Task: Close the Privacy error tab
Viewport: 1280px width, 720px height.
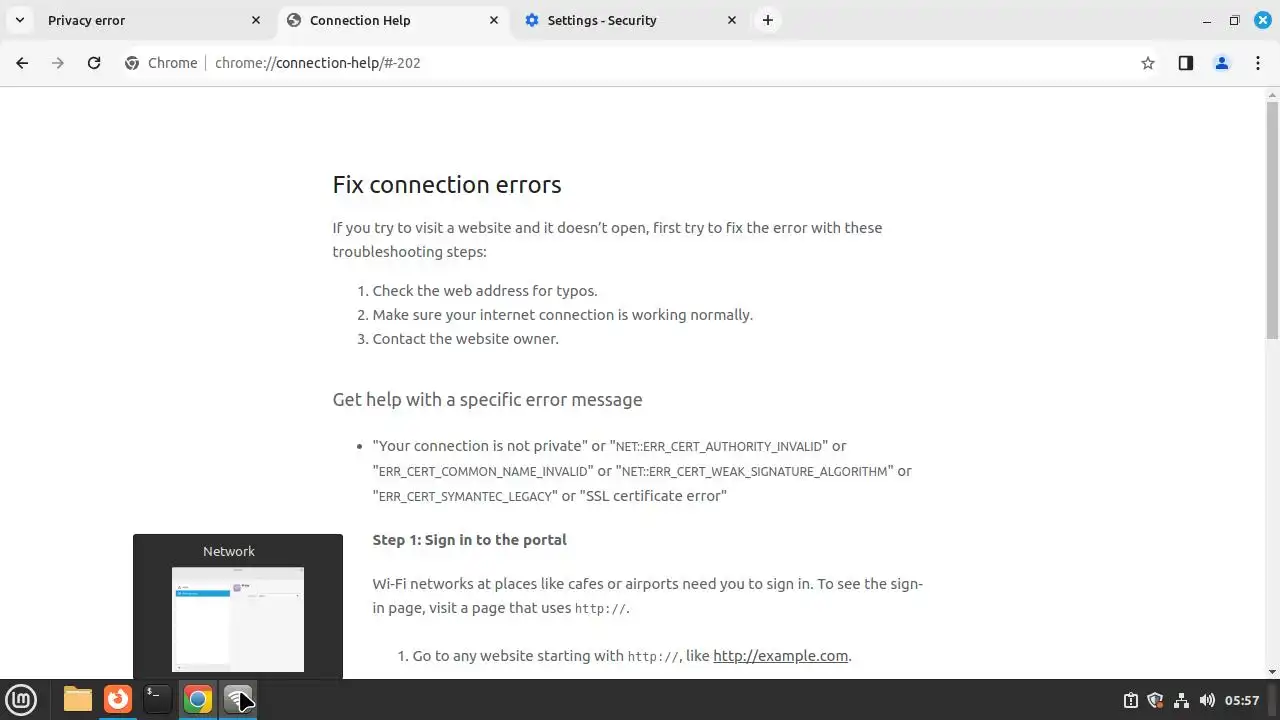Action: 256,20
